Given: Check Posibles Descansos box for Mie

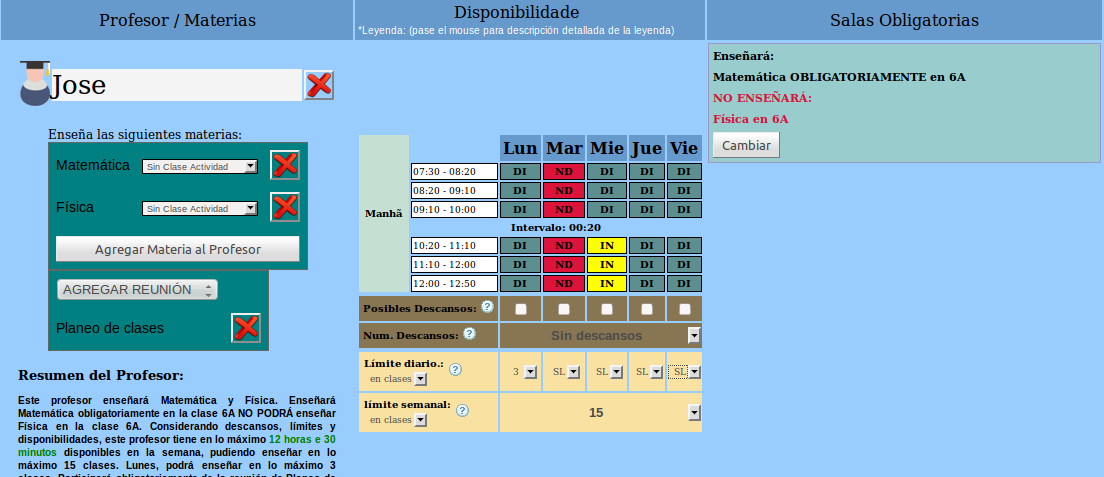Looking at the screenshot, I should 606,309.
